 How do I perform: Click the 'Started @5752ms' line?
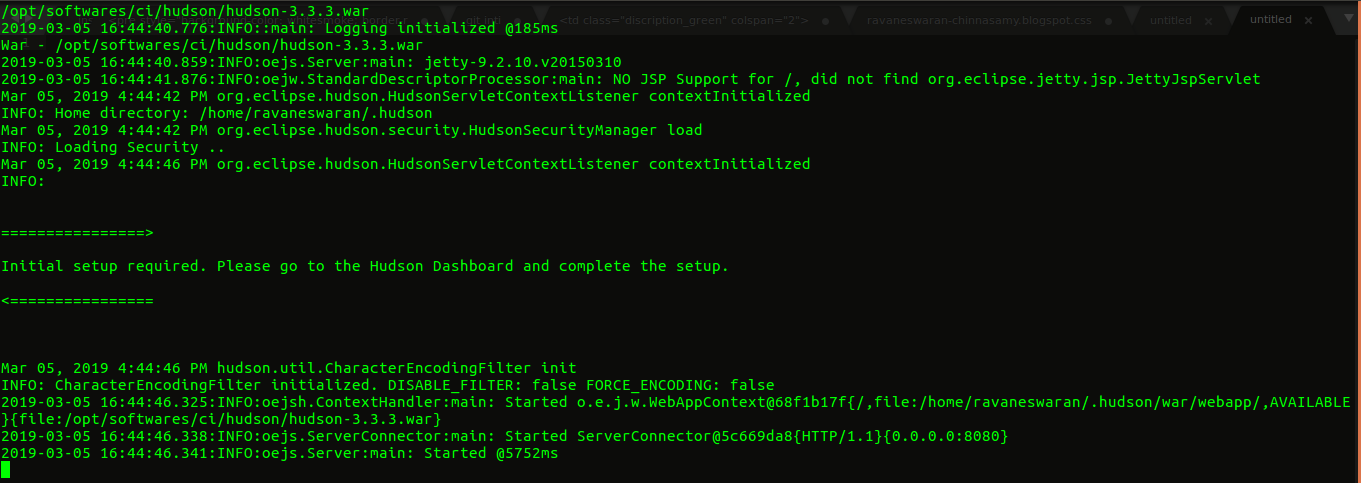pyautogui.click(x=280, y=454)
